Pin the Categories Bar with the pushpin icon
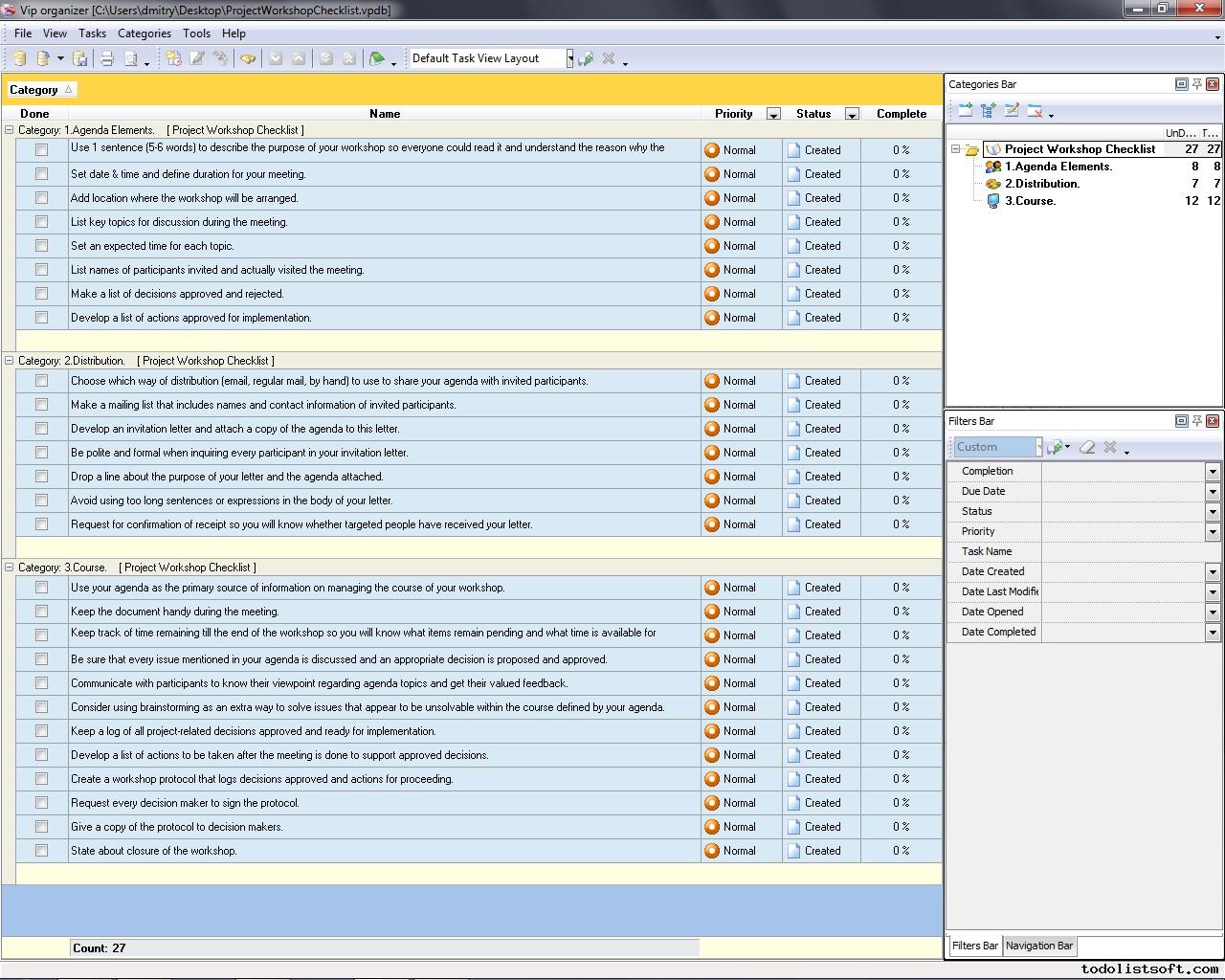The width and height of the screenshot is (1225, 980). click(1196, 84)
